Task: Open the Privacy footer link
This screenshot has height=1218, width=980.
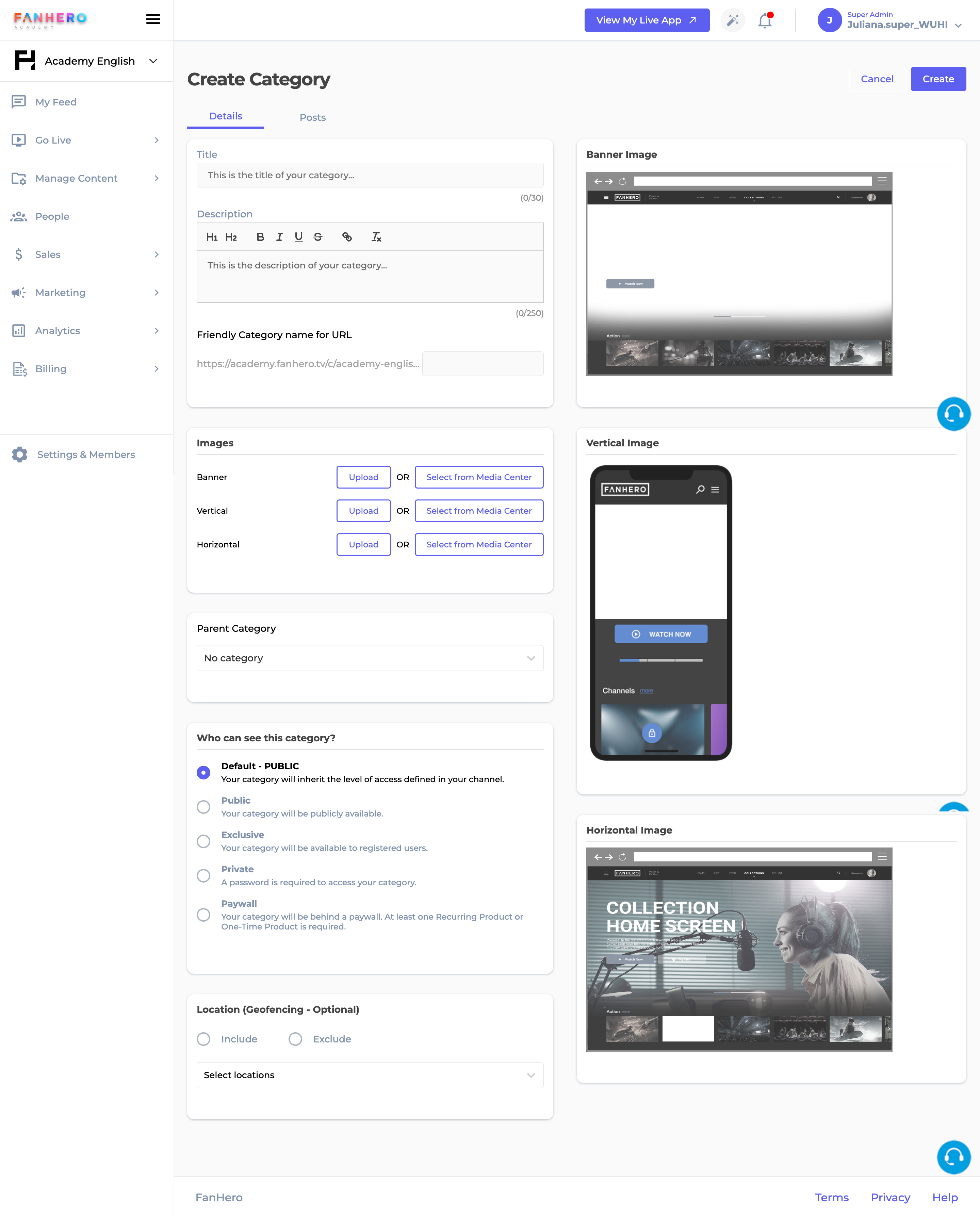Action: tap(890, 1198)
